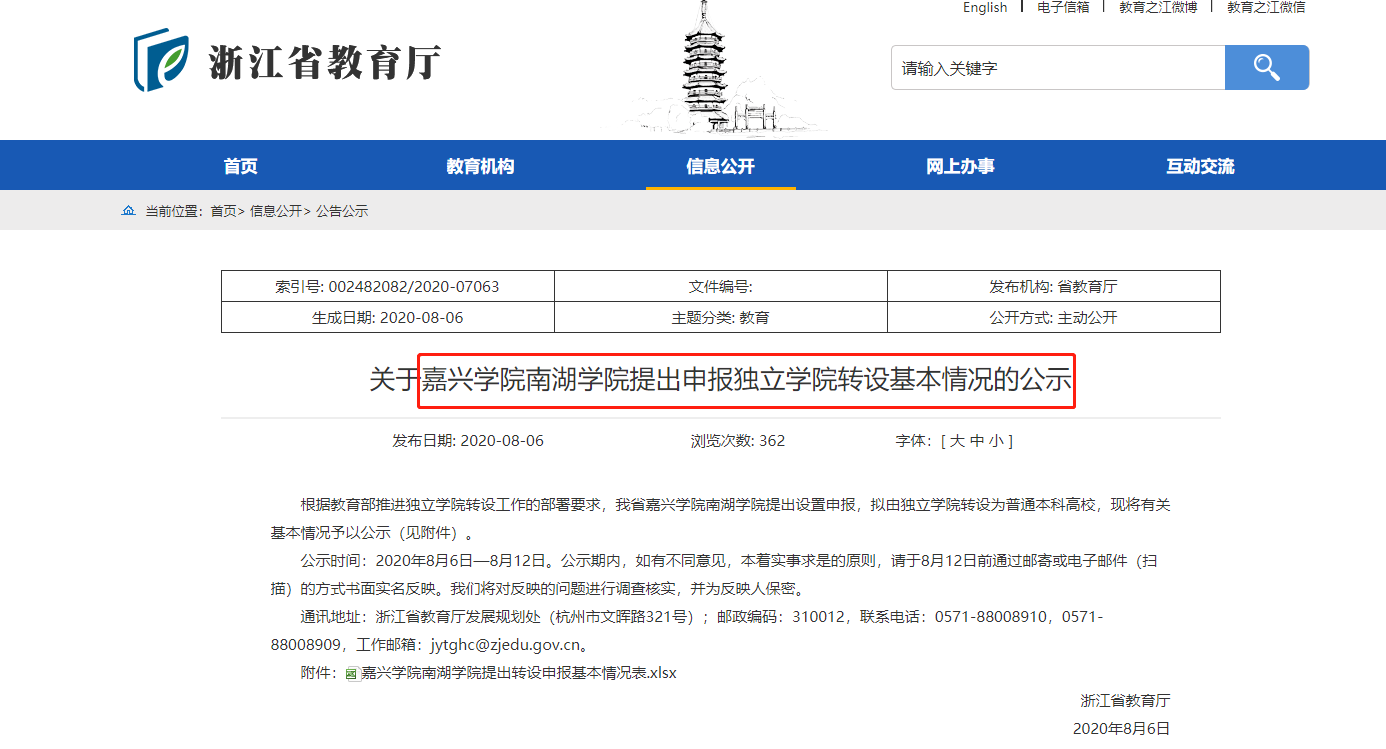This screenshot has width=1386, height=749.
Task: Open the 电子信箱 link
Action: point(1063,8)
